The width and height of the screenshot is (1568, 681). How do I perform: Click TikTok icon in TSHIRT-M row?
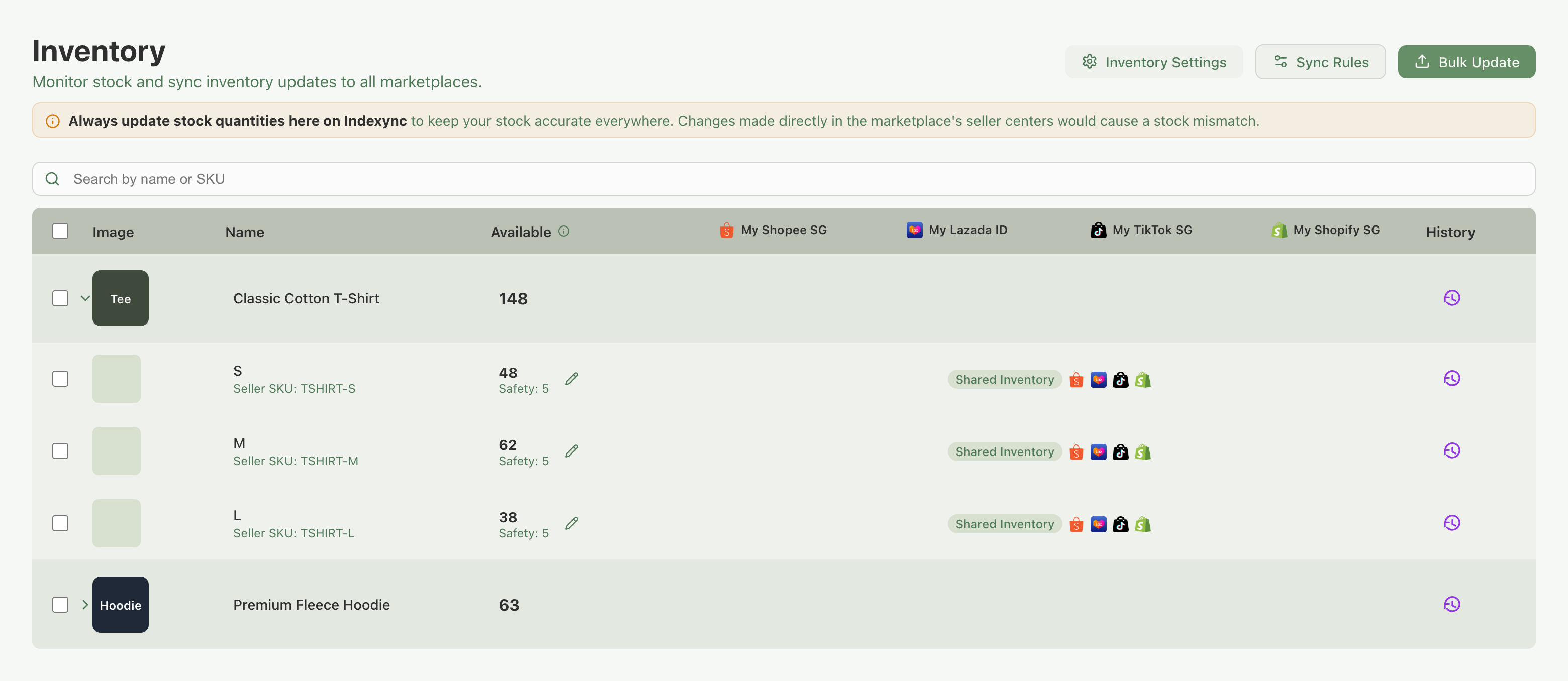point(1120,452)
